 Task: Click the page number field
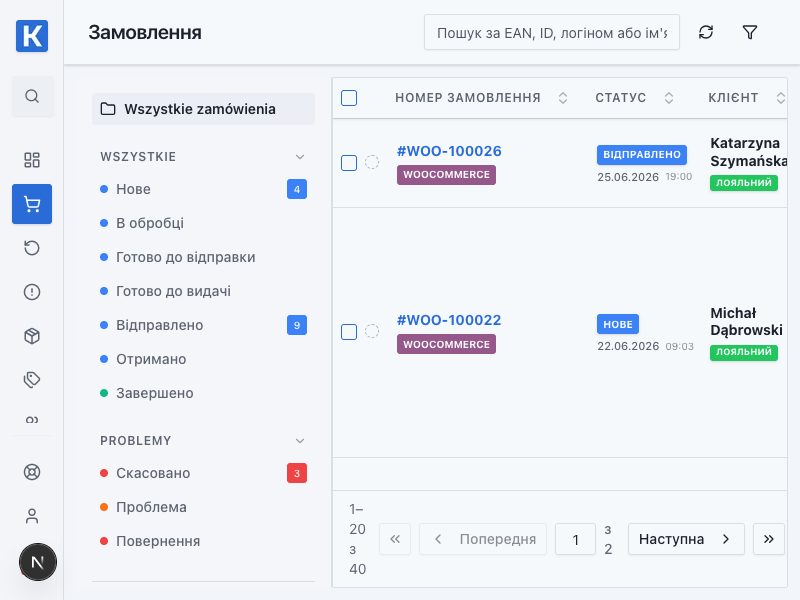coord(576,539)
